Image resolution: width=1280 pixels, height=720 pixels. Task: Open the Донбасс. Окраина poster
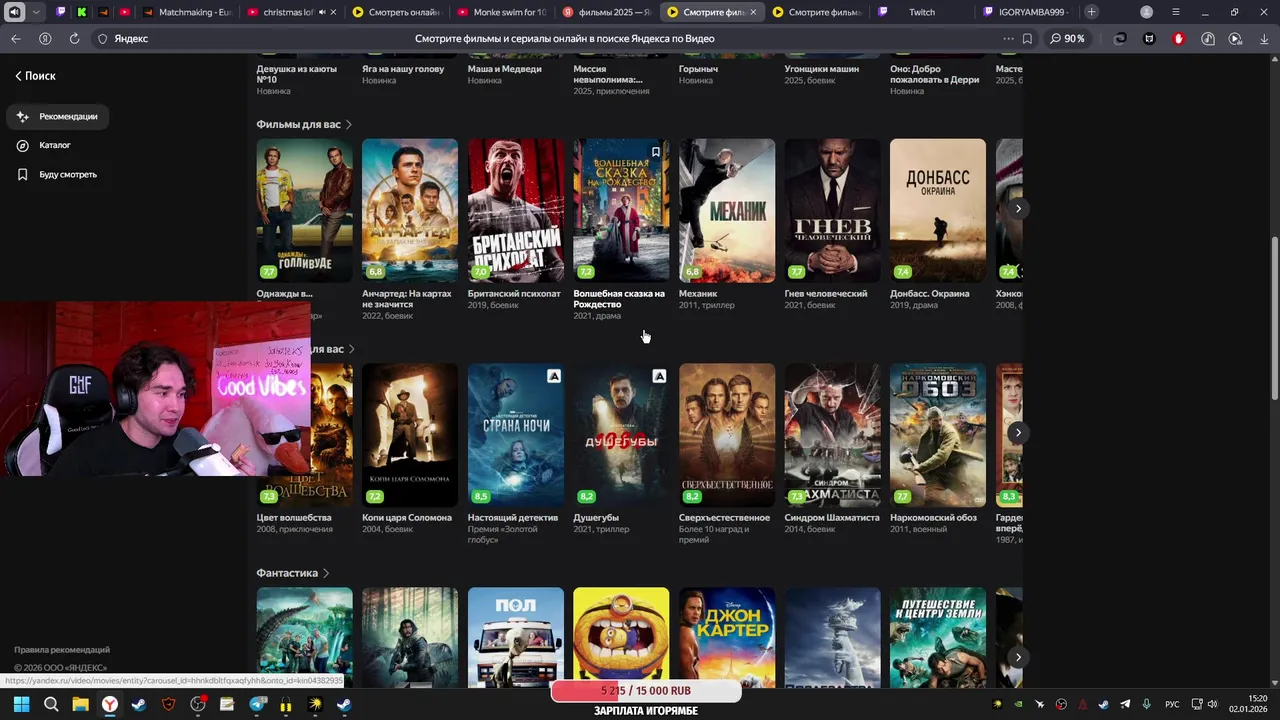[938, 210]
